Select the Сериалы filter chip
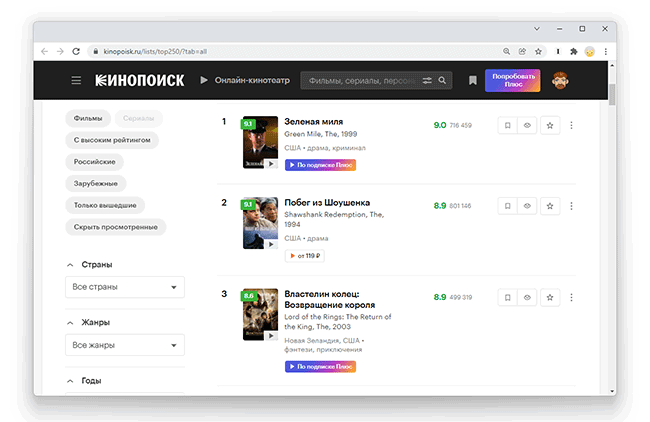The image size is (650, 422). tap(138, 119)
